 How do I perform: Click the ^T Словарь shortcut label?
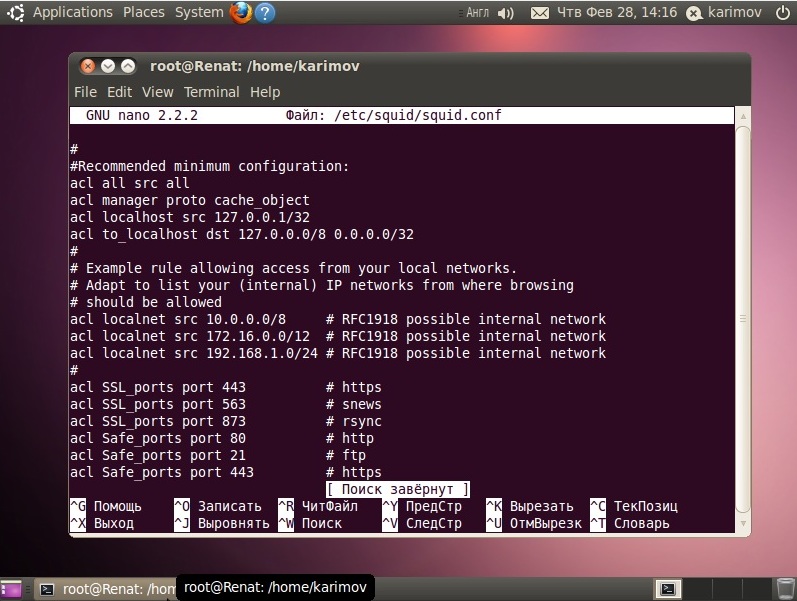(630, 523)
